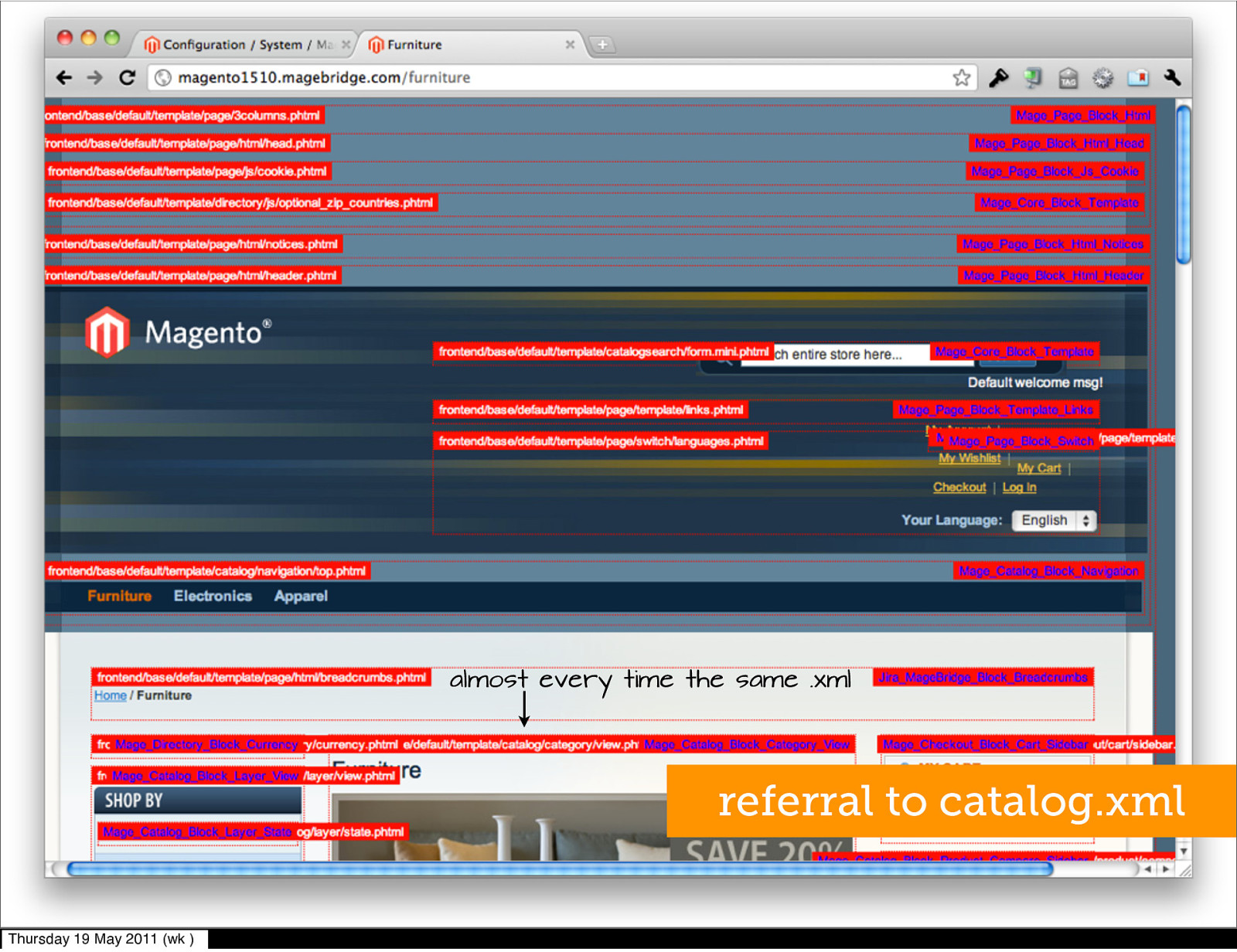Viewport: 1237px width, 952px height.
Task: Click the notices.phtml template hint label
Action: (x=193, y=244)
